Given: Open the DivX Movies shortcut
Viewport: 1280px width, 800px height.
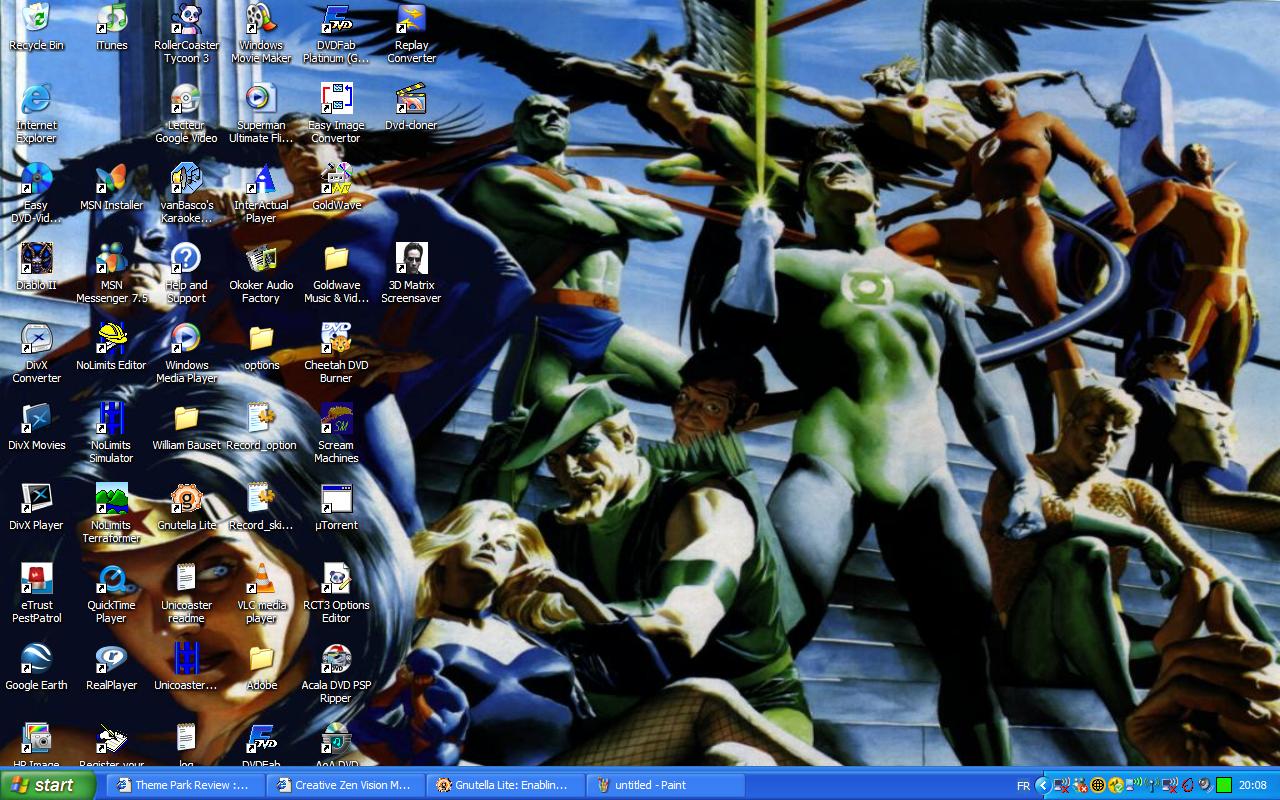Looking at the screenshot, I should pyautogui.click(x=36, y=427).
